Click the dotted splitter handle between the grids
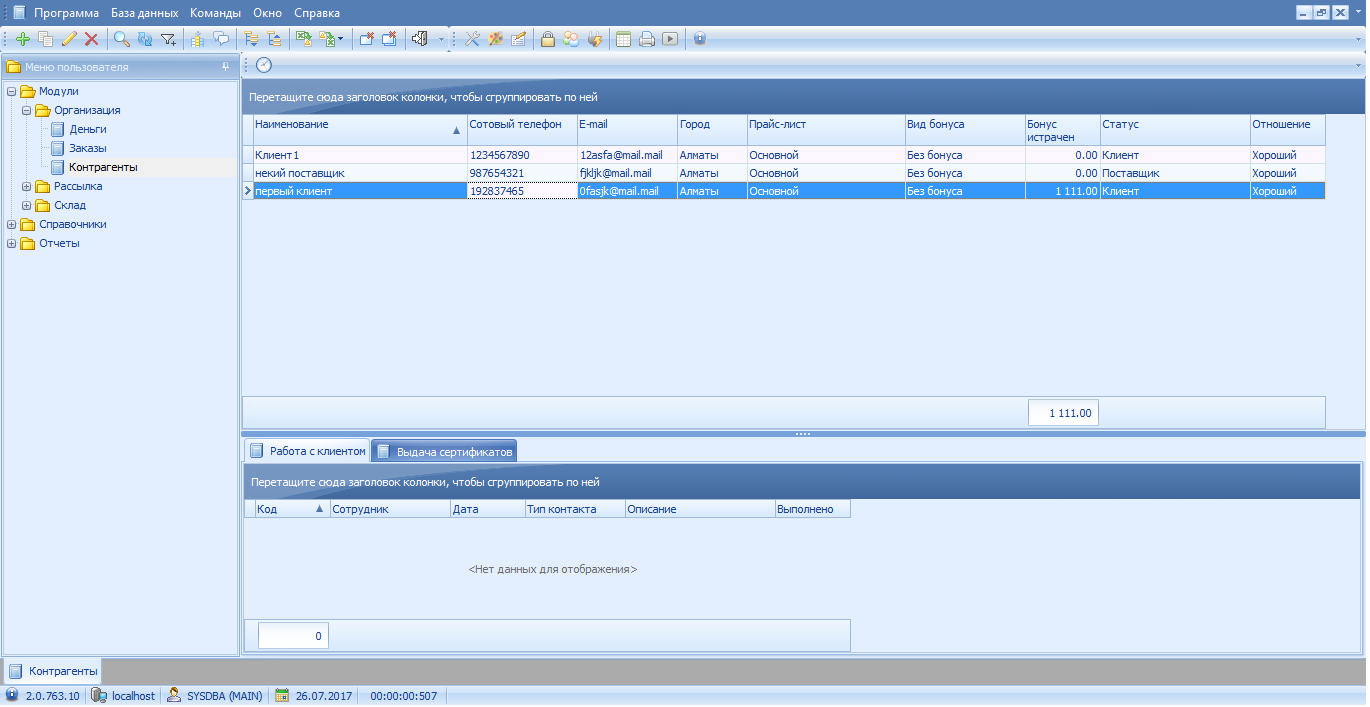The width and height of the screenshot is (1370, 707). point(803,434)
